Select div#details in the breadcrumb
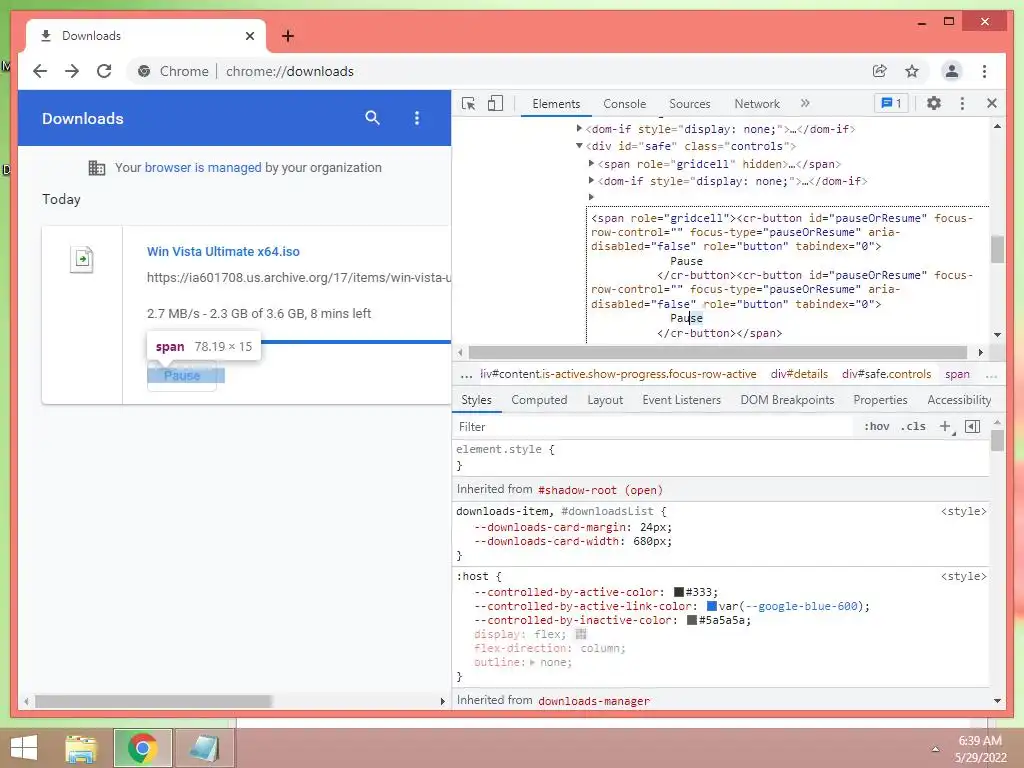The image size is (1024, 768). [x=799, y=374]
